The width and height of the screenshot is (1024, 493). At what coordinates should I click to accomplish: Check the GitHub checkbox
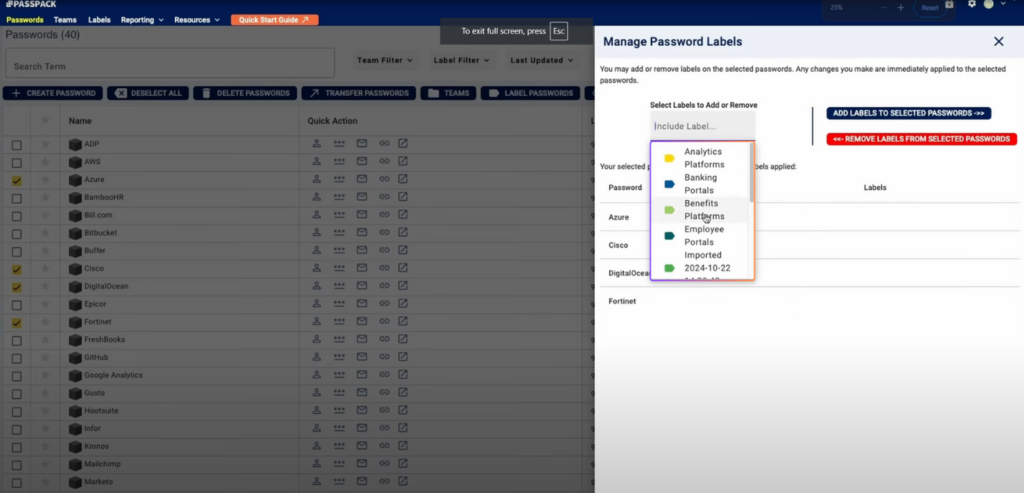point(17,358)
